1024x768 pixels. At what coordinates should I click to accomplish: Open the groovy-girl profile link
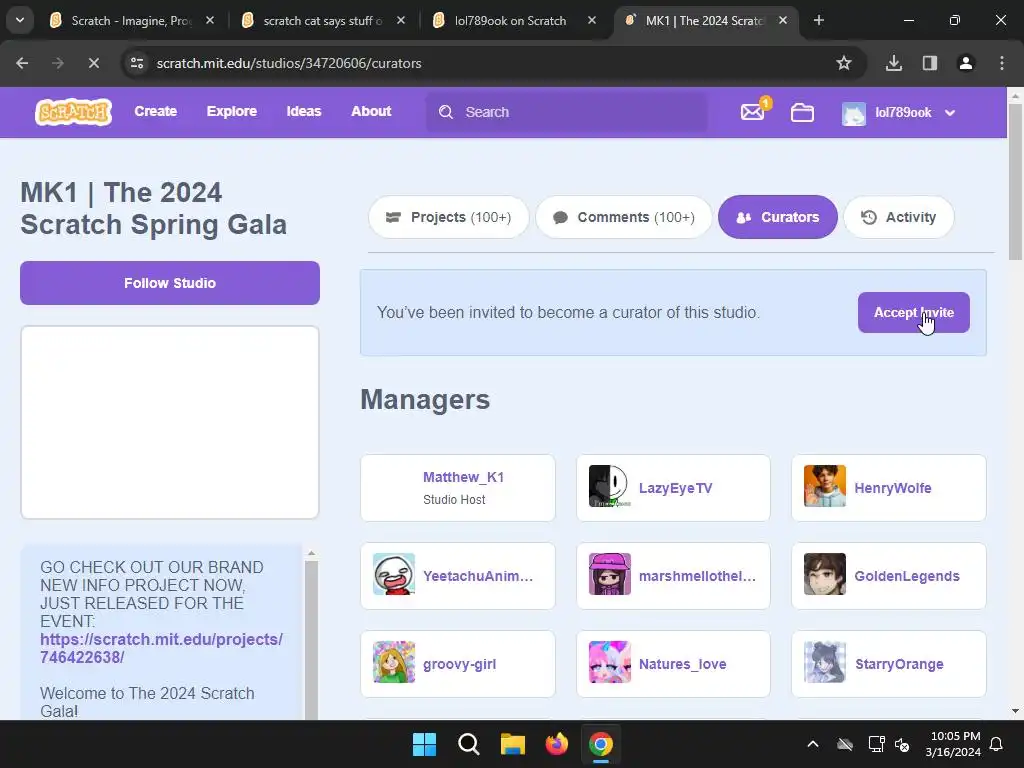tap(460, 664)
